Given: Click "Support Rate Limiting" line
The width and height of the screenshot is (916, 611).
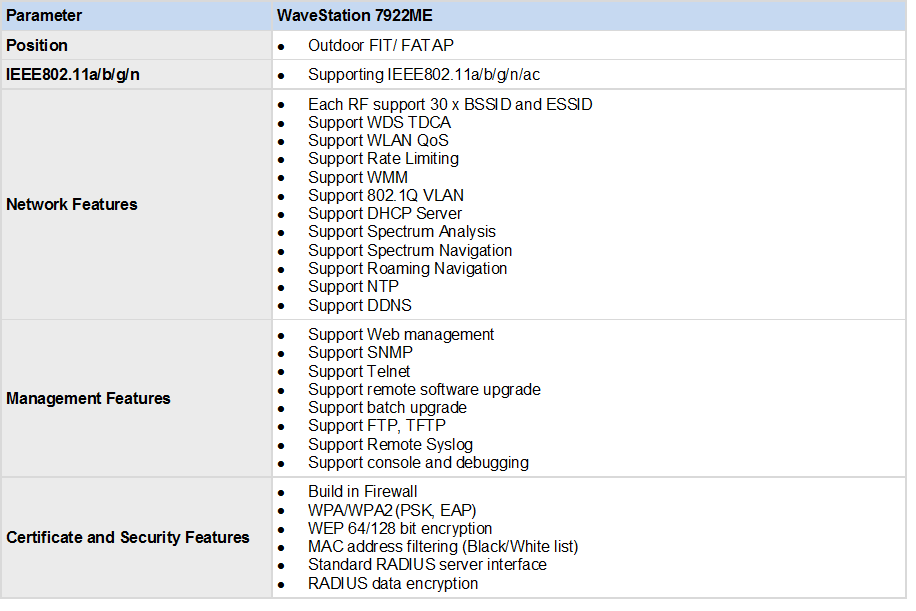Looking at the screenshot, I should coord(384,159).
